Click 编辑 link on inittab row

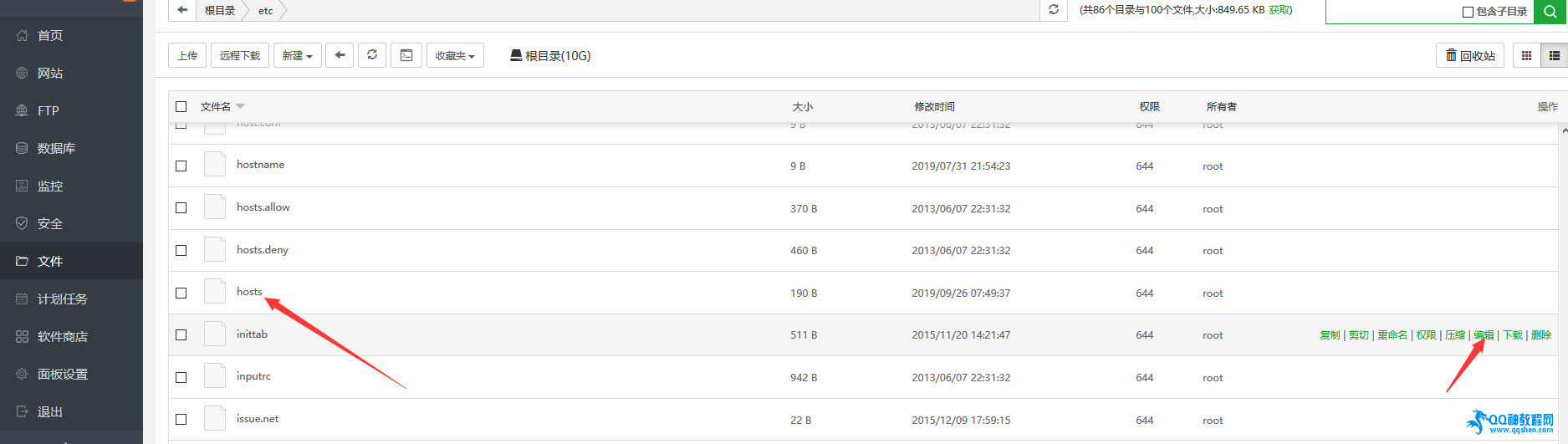[1484, 334]
